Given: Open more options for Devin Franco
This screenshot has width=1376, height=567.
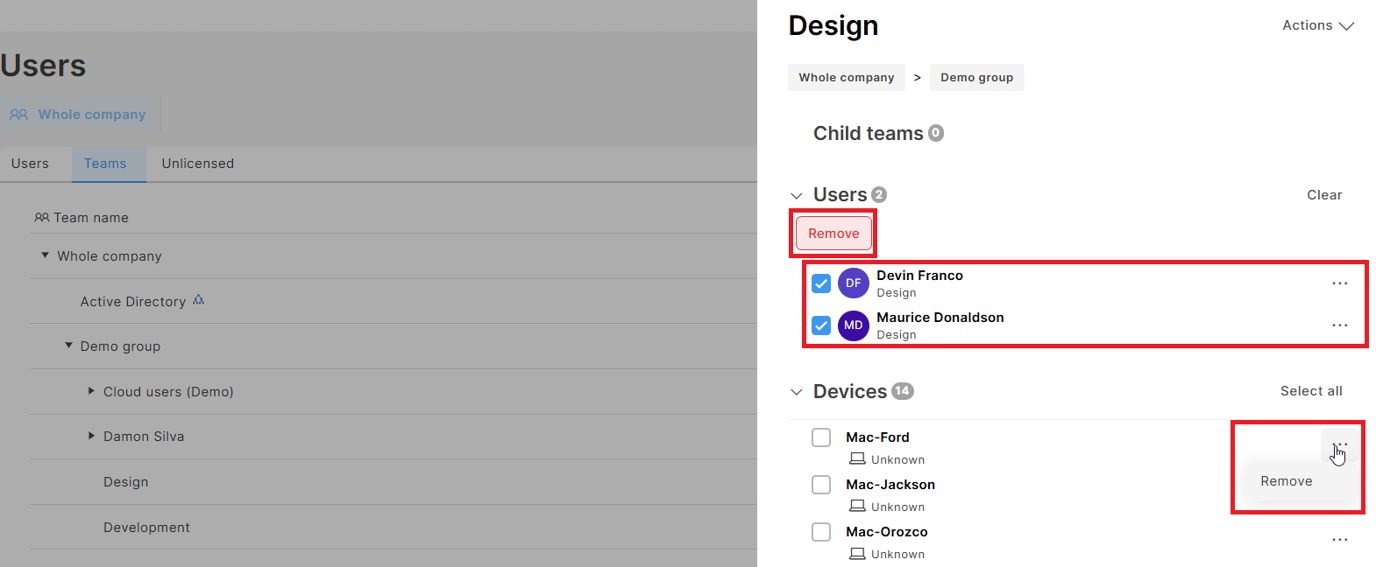Looking at the screenshot, I should click(x=1339, y=284).
